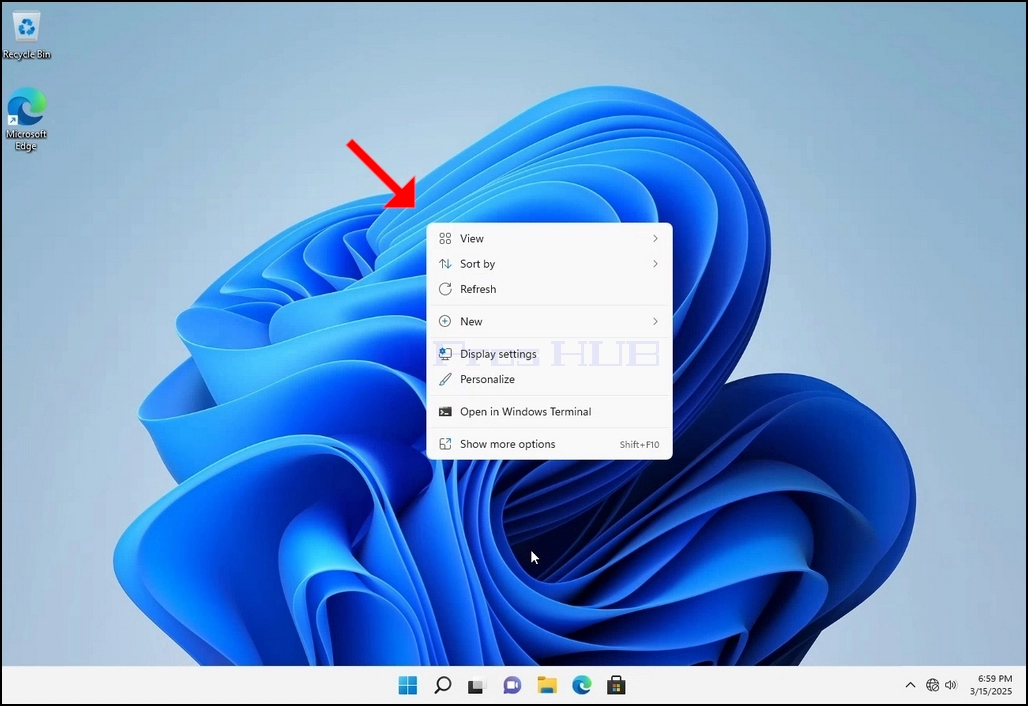Click the volume speaker tray icon

pos(951,685)
